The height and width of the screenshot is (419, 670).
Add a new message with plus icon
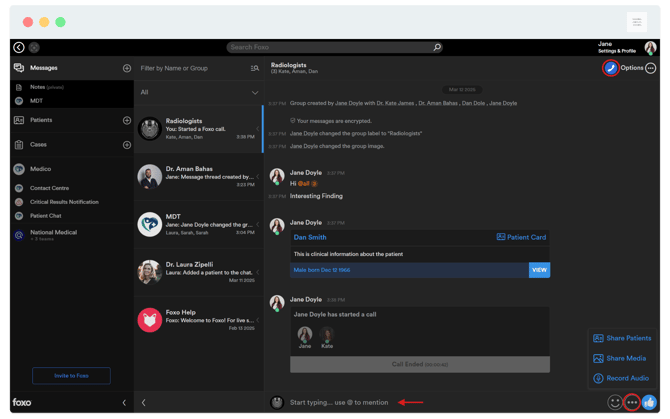[x=127, y=68]
